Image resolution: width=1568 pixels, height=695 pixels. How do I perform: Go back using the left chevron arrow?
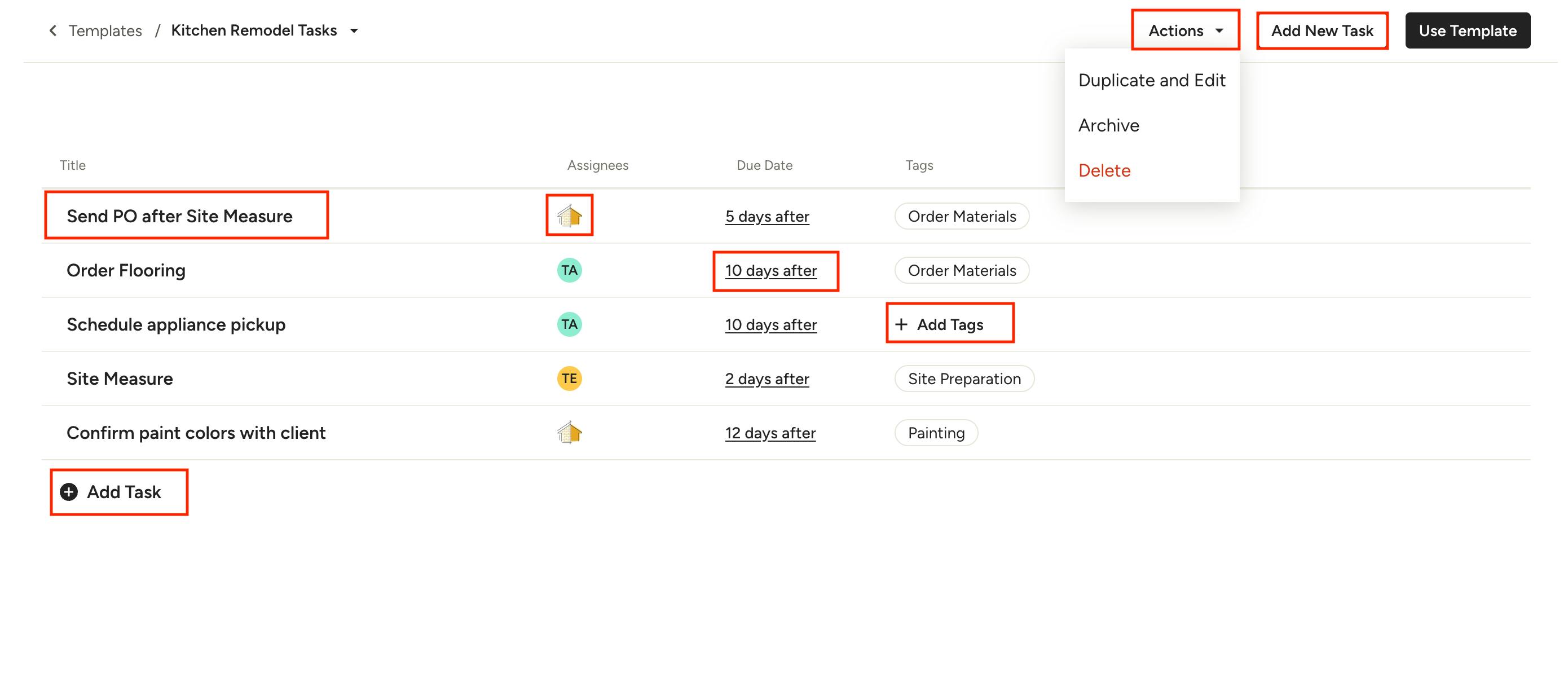pos(53,30)
